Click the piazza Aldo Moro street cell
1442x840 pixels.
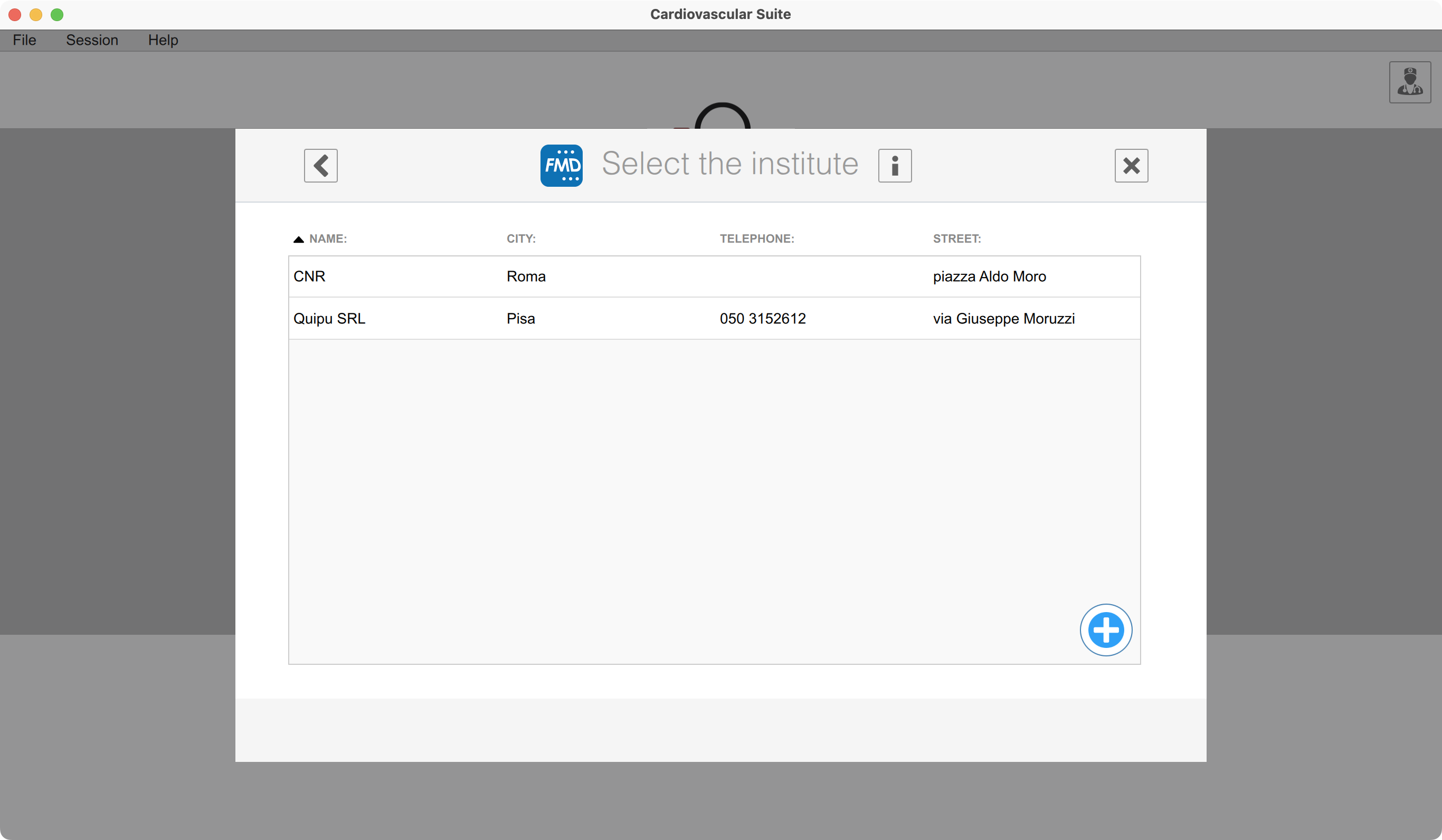989,276
